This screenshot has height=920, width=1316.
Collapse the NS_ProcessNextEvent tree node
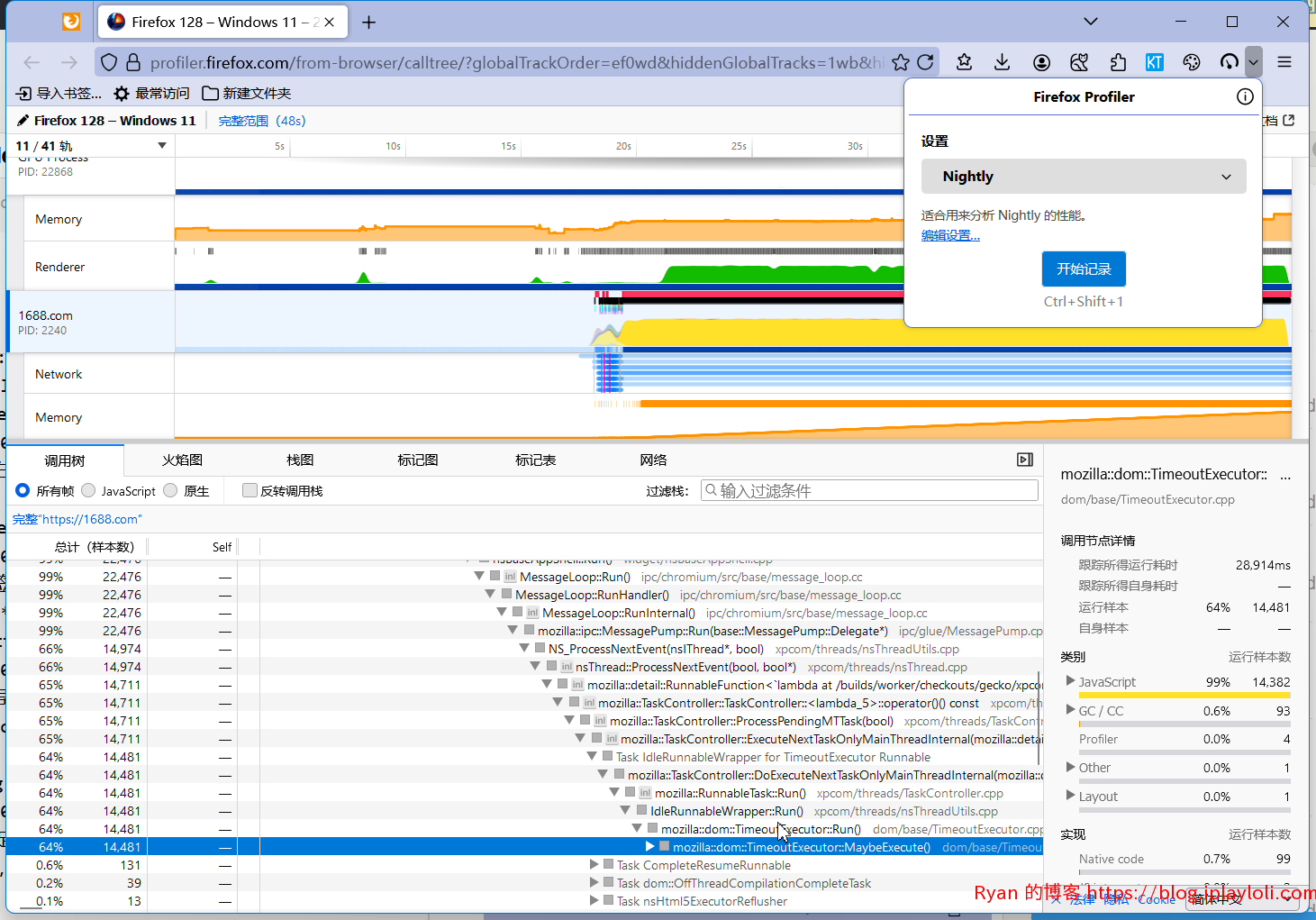click(524, 649)
